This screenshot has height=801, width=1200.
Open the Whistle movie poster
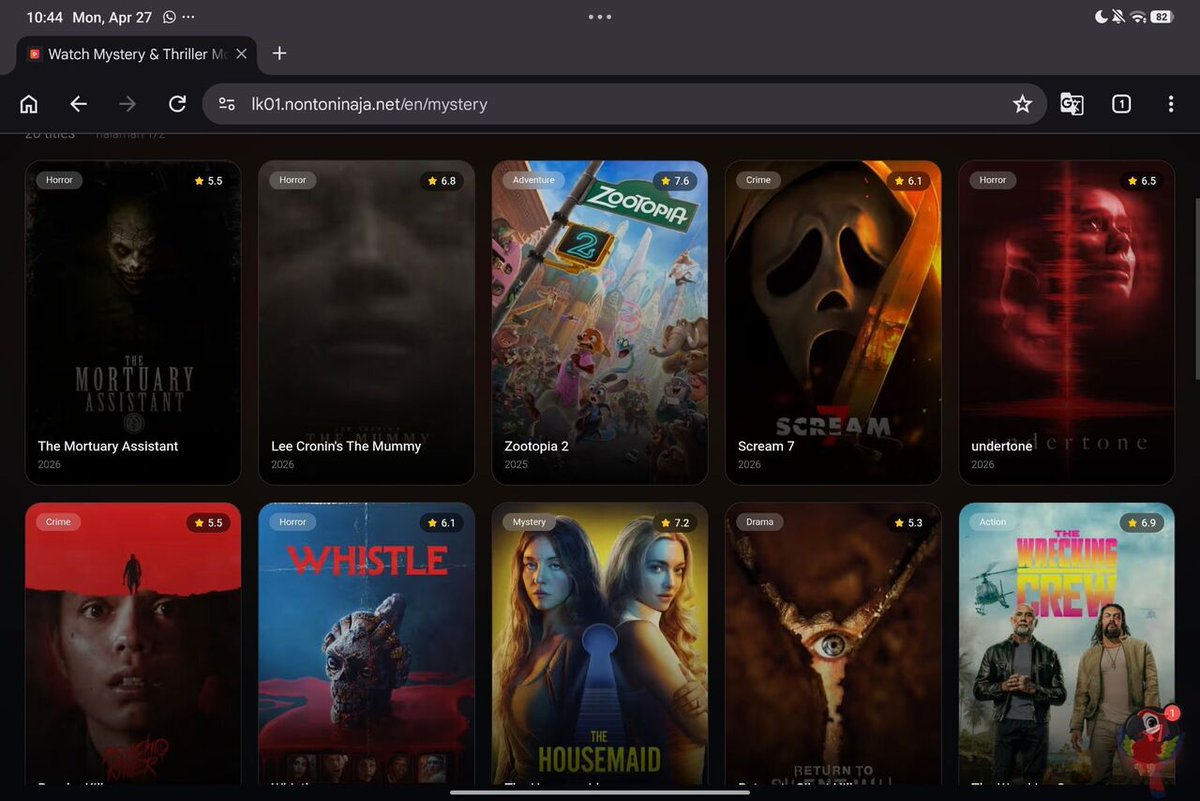(x=366, y=643)
